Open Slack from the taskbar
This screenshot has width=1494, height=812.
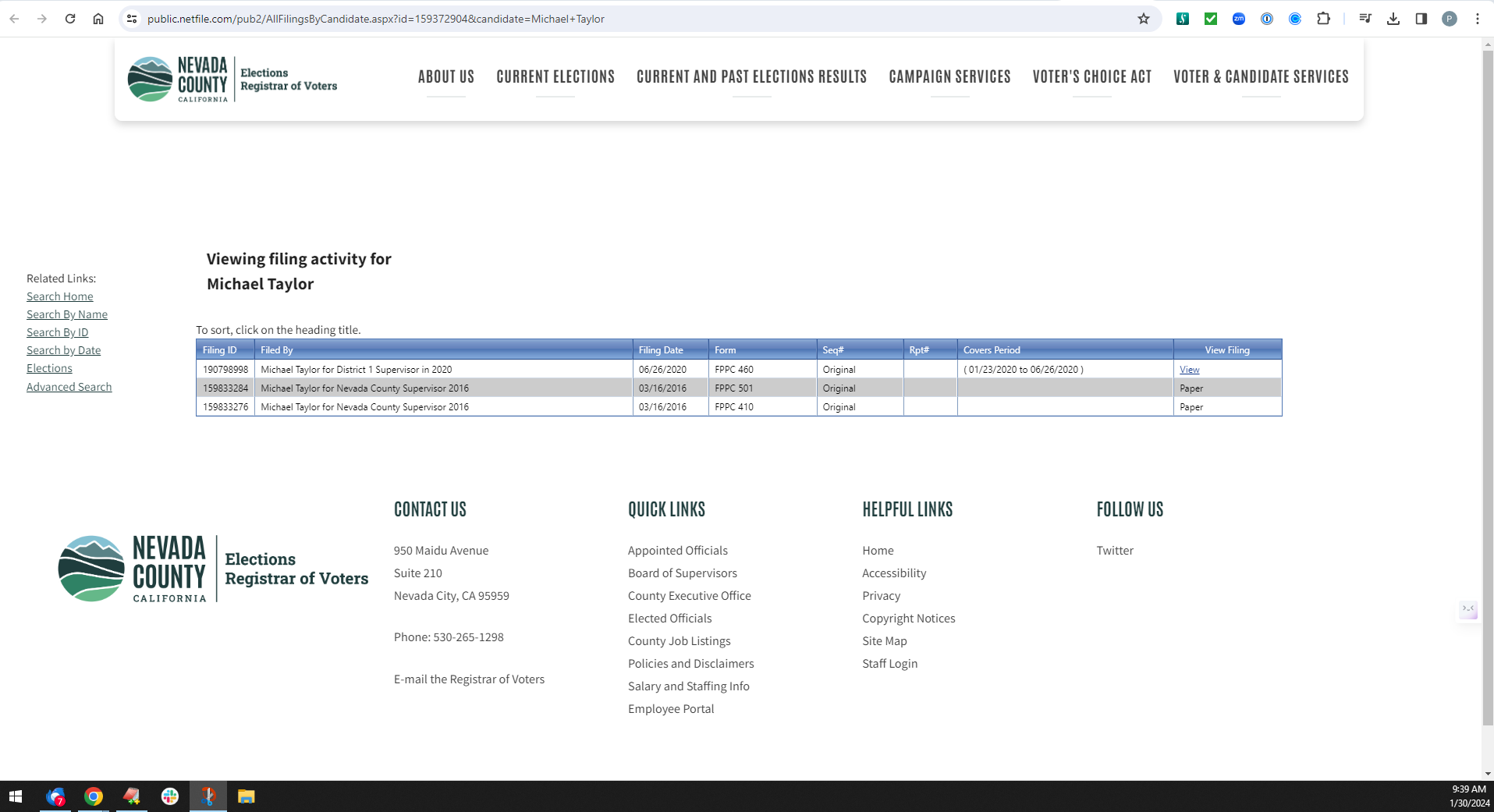(169, 796)
